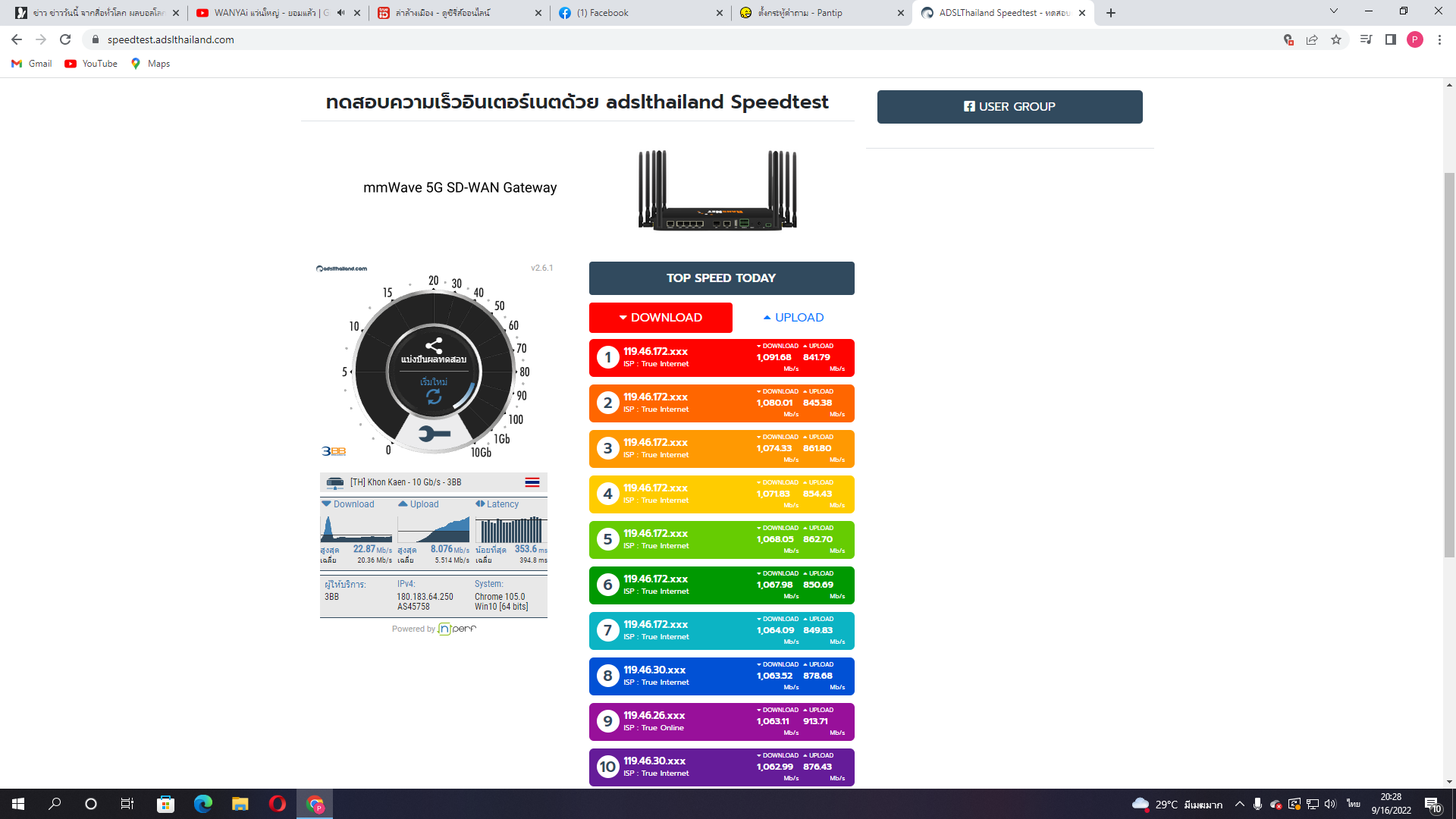
Task: Click the share test result icon
Action: 434,345
